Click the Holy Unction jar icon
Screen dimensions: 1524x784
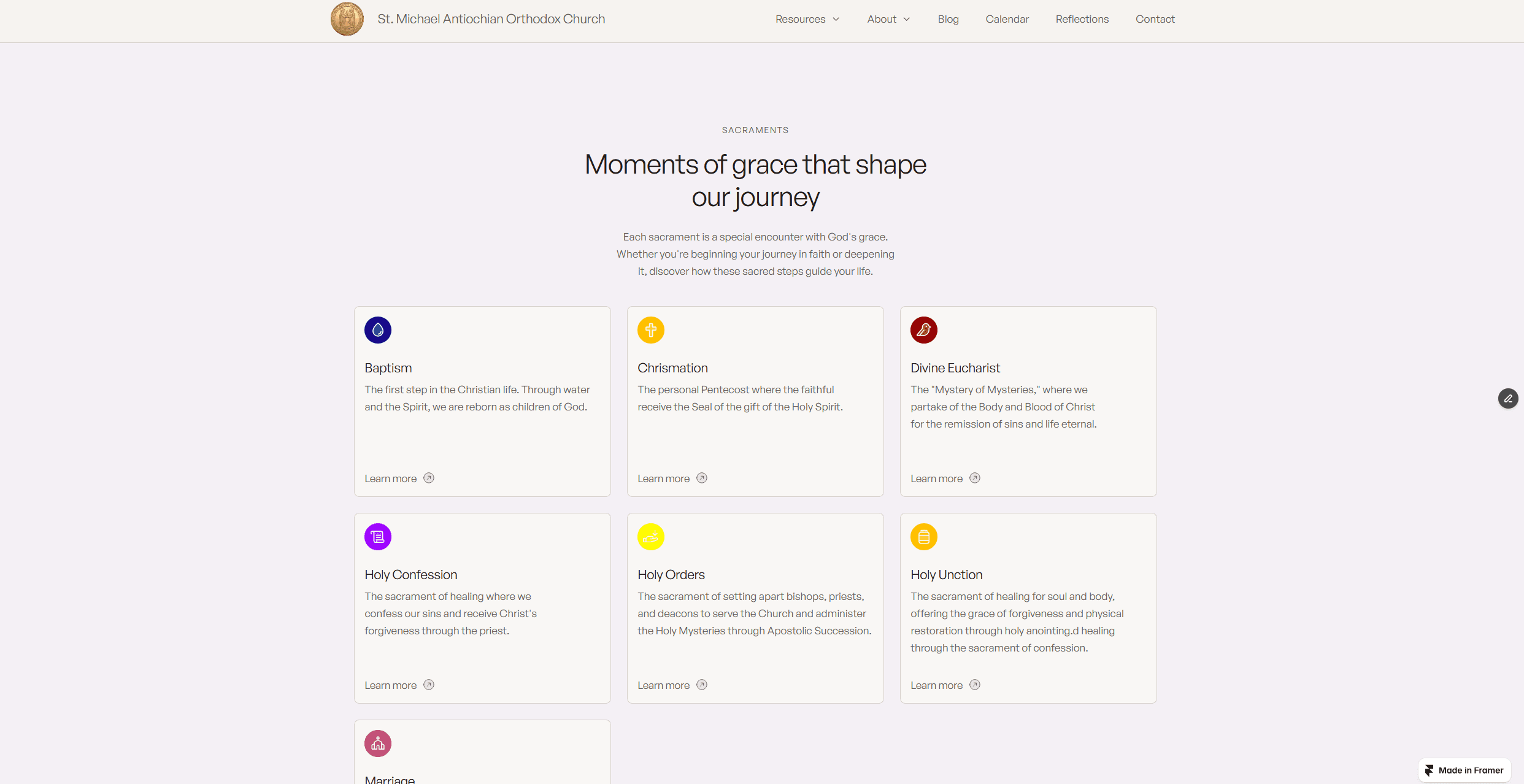point(924,537)
